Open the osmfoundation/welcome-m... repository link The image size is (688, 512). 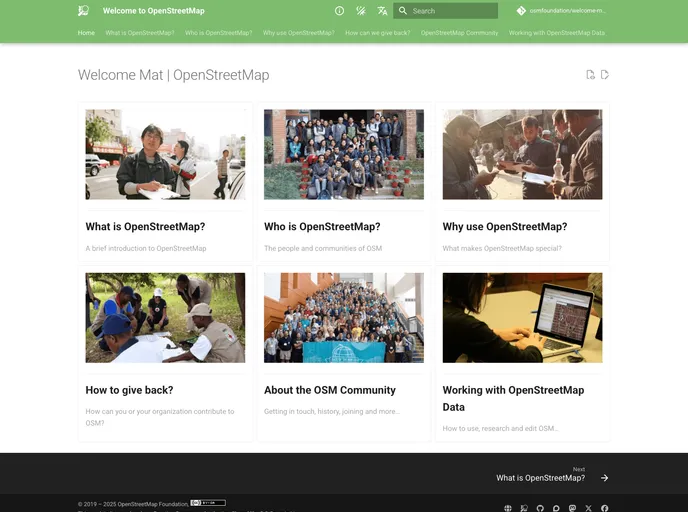567,11
